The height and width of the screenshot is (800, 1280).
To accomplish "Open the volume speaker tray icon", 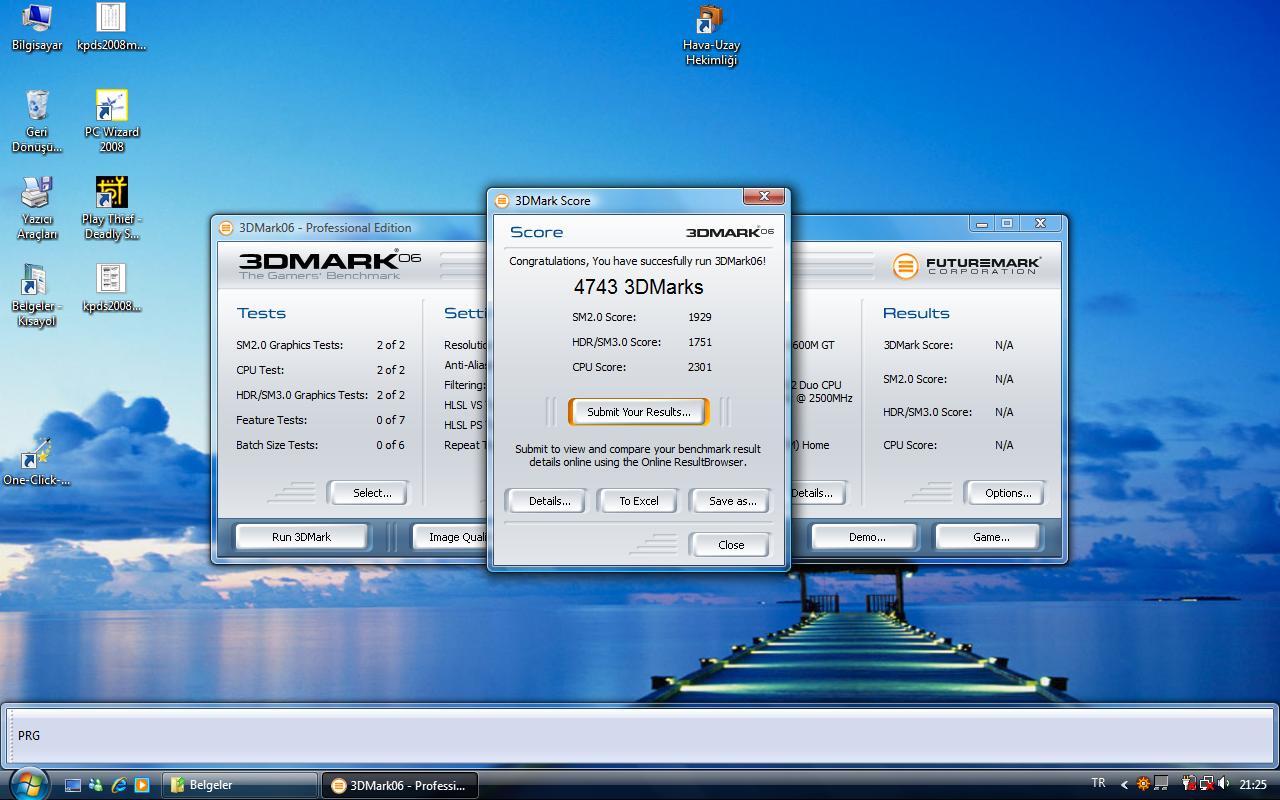I will pos(1225,784).
